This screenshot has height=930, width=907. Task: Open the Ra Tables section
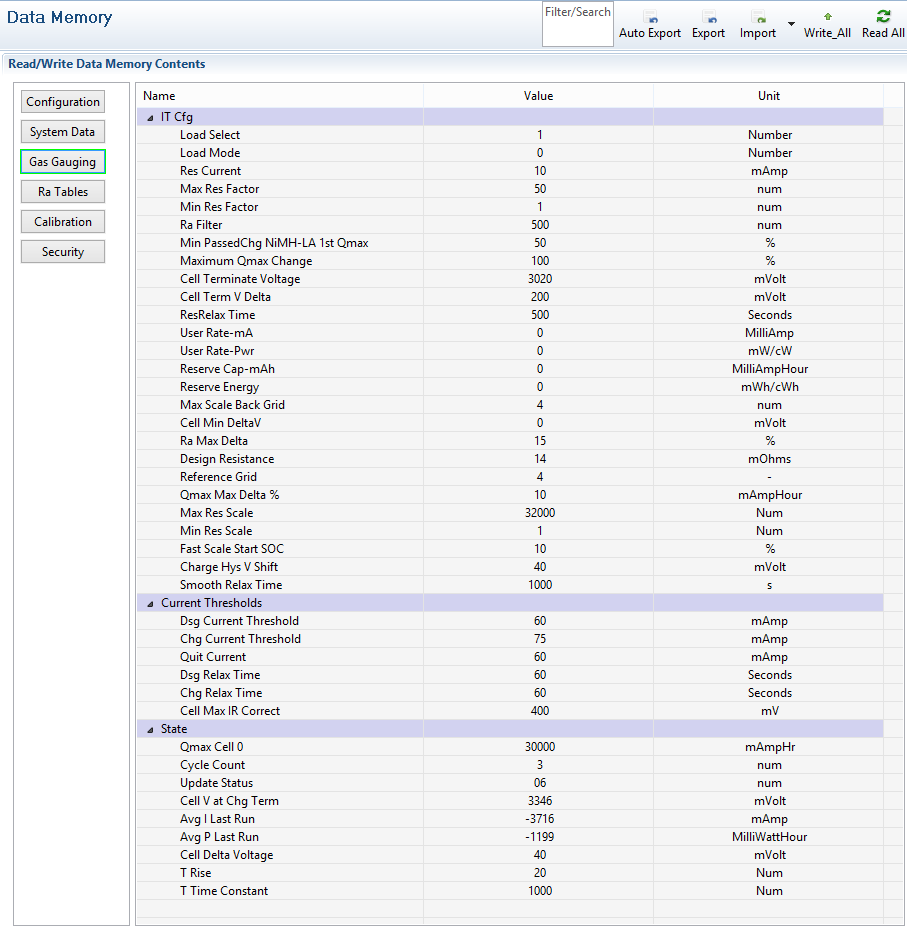(63, 192)
